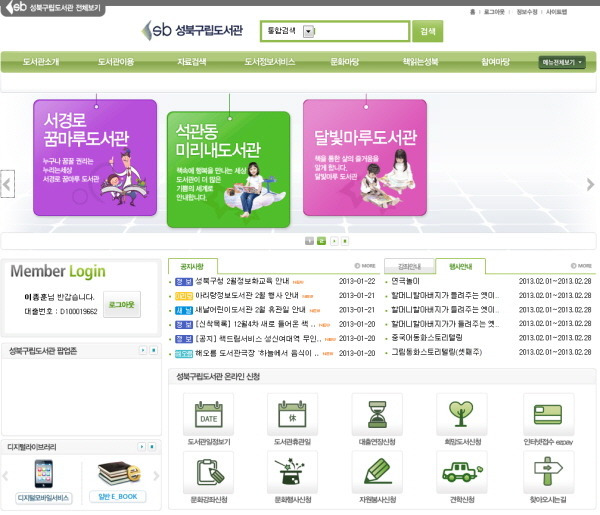Open notice 해오름 도서관극장
Viewport: 600px width, 515px height.
[257, 353]
